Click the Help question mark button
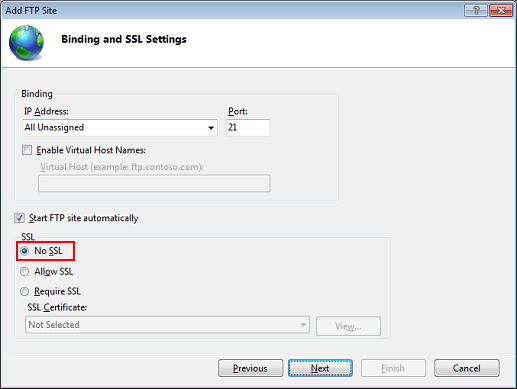The image size is (517, 389). coord(476,11)
